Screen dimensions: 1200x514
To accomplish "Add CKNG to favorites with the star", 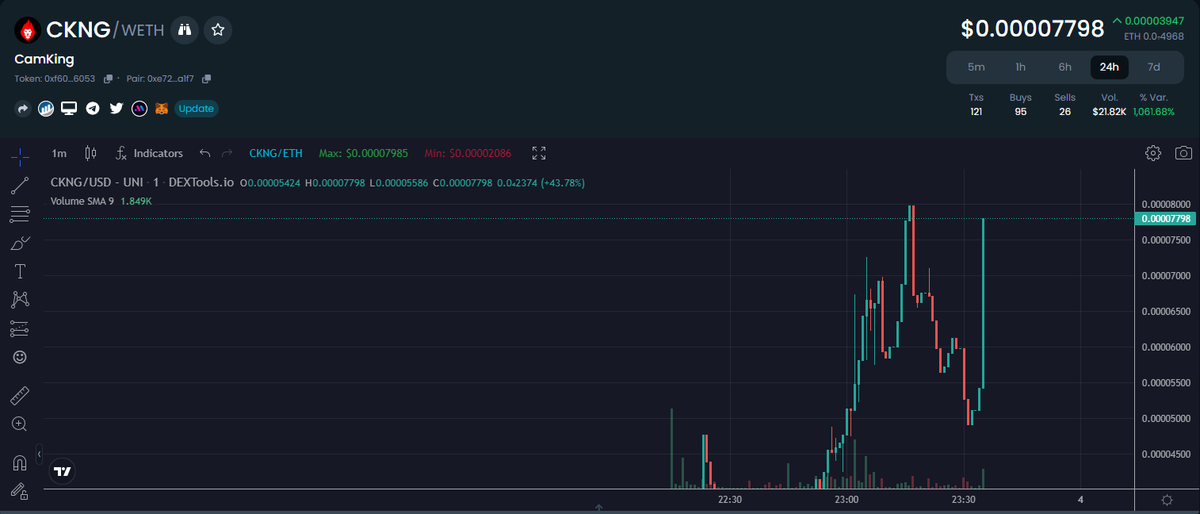I will click(218, 30).
